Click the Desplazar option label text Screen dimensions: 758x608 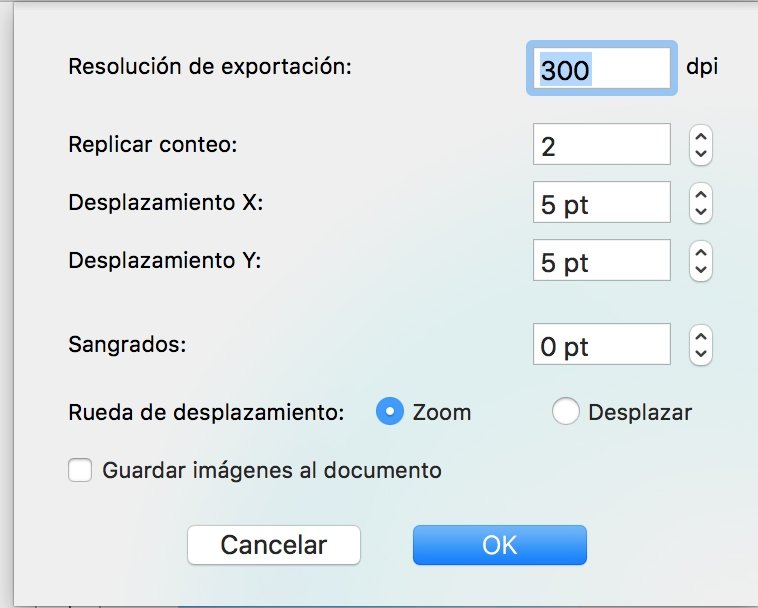[x=640, y=413]
